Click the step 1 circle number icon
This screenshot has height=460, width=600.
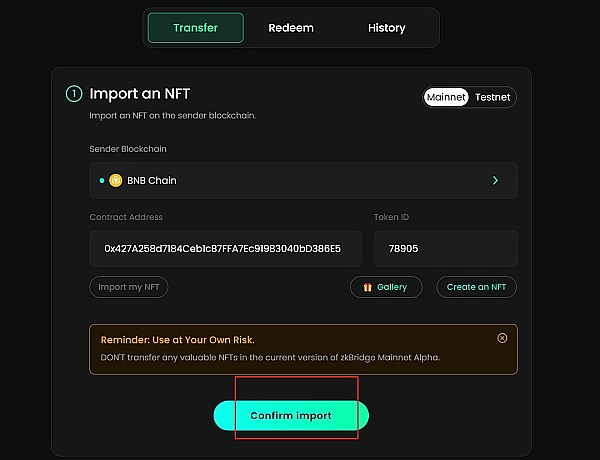pyautogui.click(x=73, y=94)
